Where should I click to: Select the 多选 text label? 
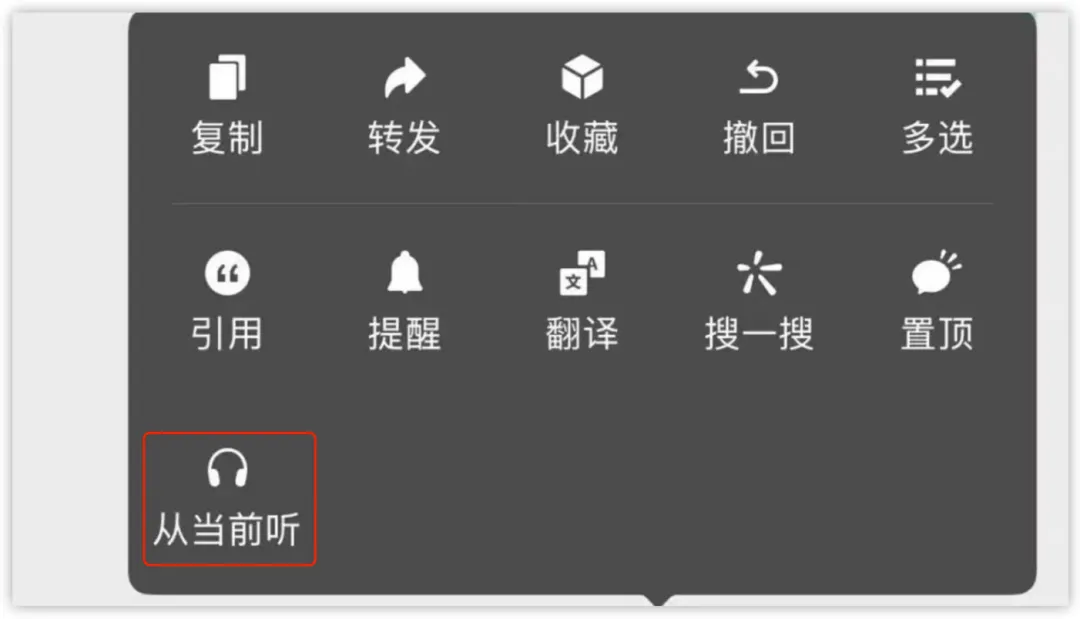pos(937,137)
